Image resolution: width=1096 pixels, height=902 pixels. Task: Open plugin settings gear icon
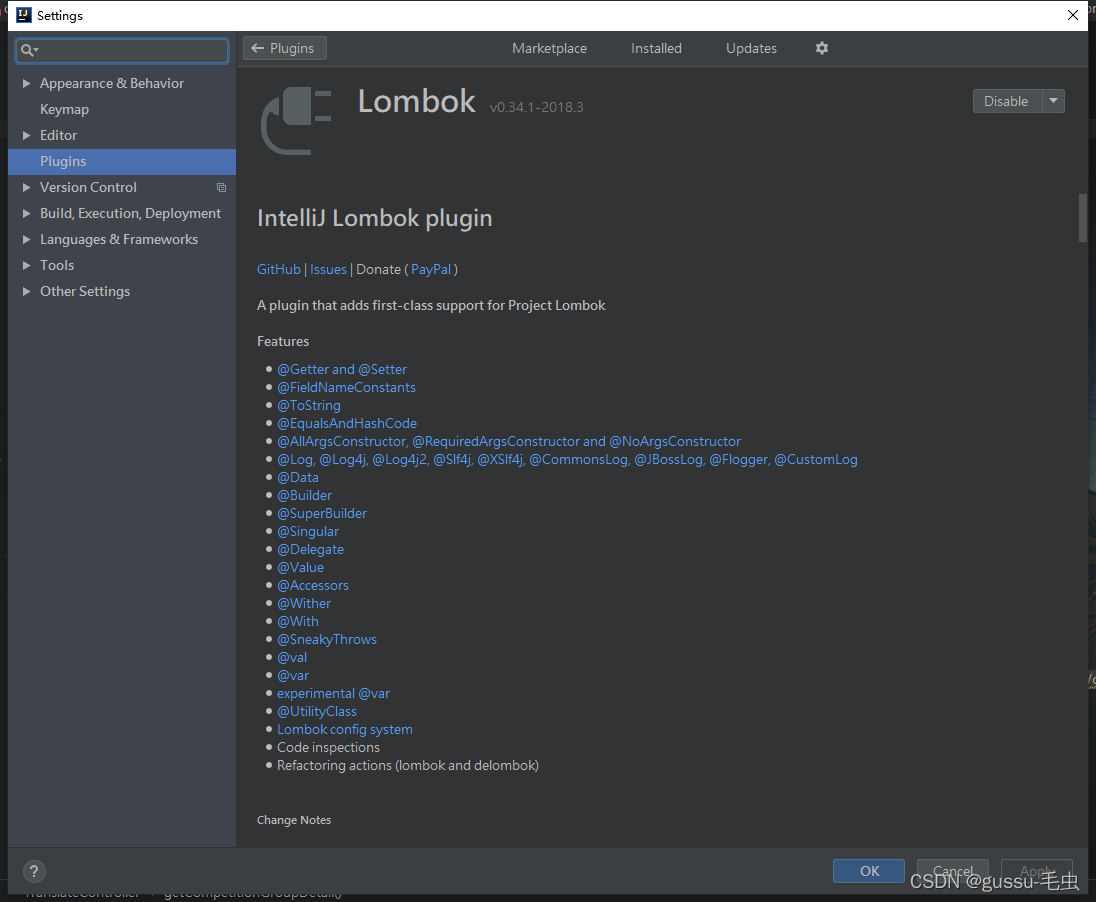(x=822, y=48)
